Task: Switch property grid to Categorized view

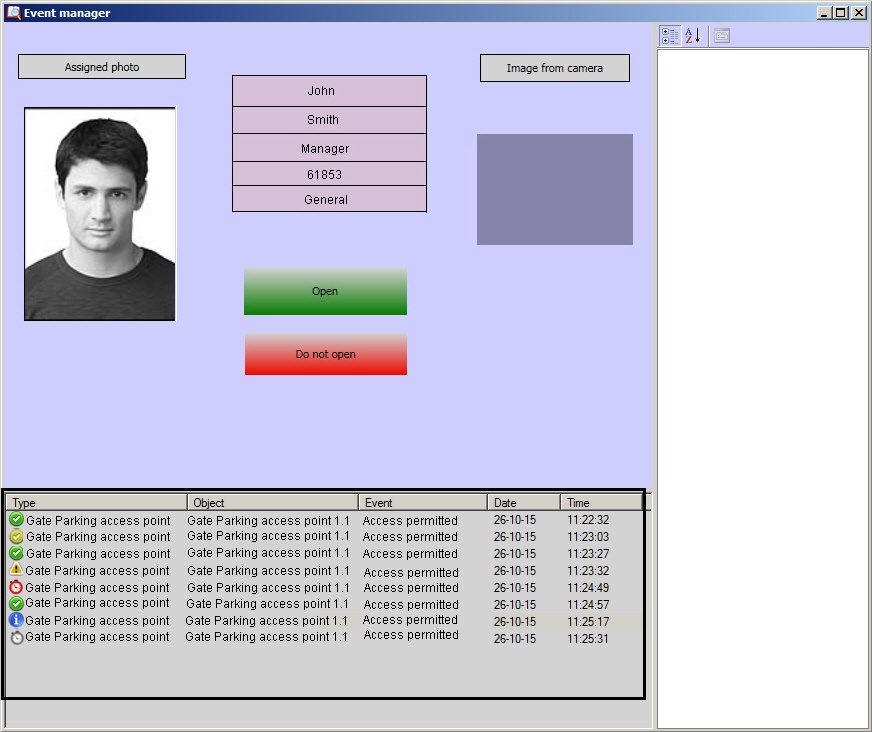Action: pos(670,36)
